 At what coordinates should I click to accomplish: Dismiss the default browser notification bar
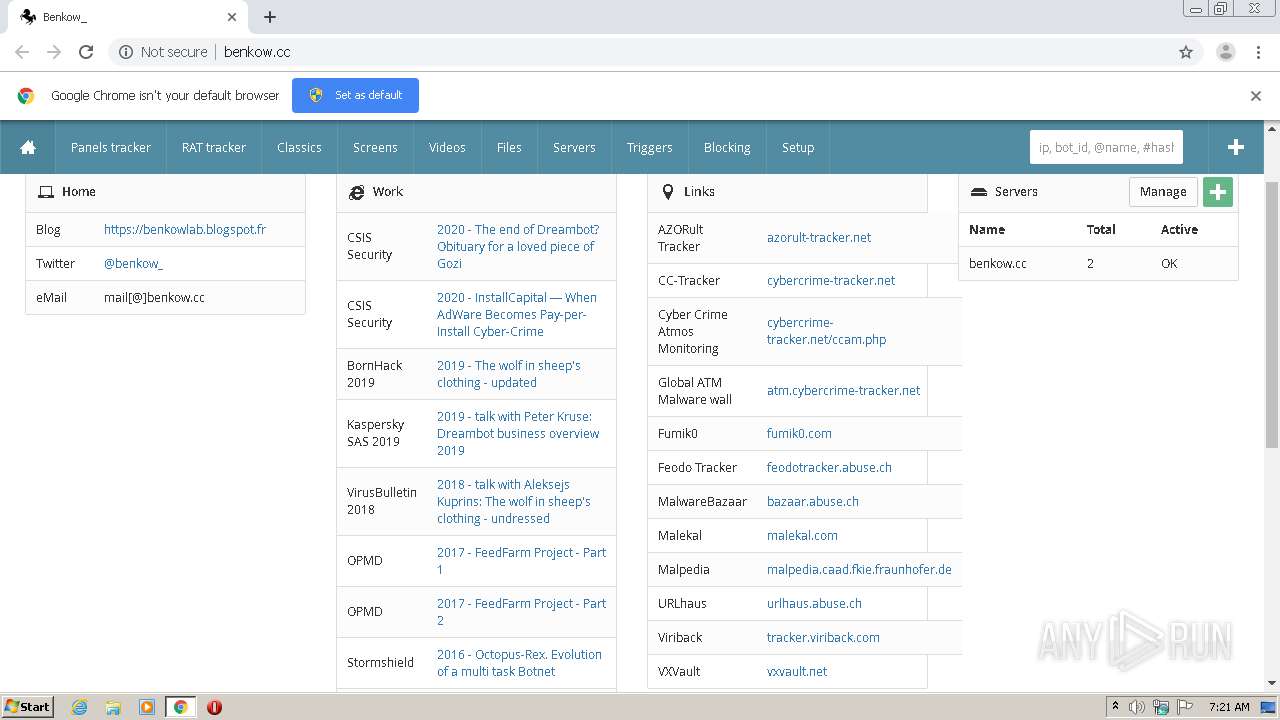point(1256,96)
